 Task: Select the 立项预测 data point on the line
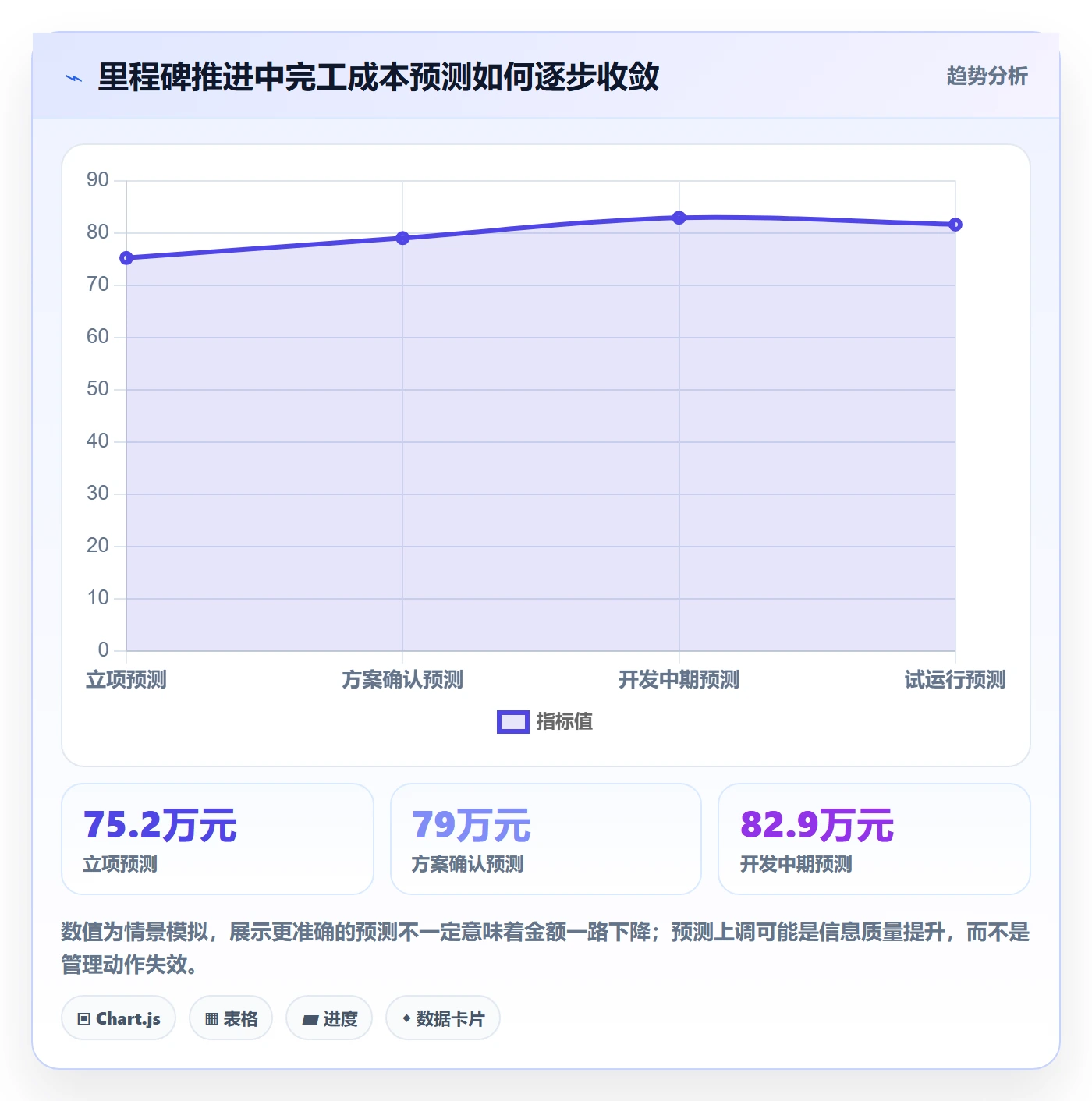point(126,258)
